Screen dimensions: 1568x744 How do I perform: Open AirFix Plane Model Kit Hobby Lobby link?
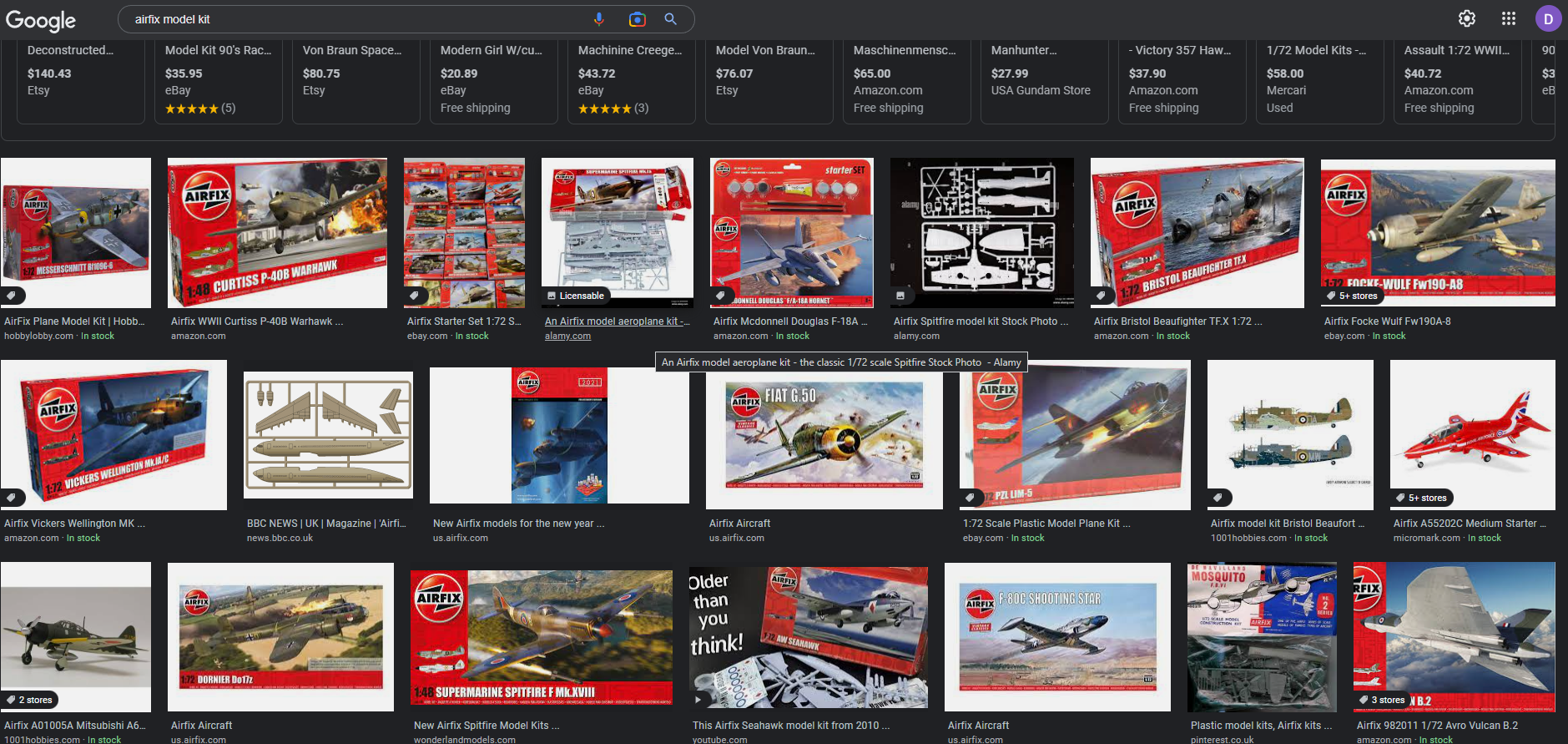pos(74,321)
